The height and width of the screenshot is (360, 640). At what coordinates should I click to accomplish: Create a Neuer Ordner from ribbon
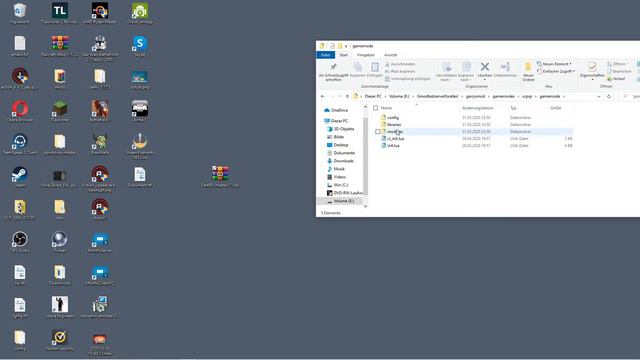click(x=528, y=72)
